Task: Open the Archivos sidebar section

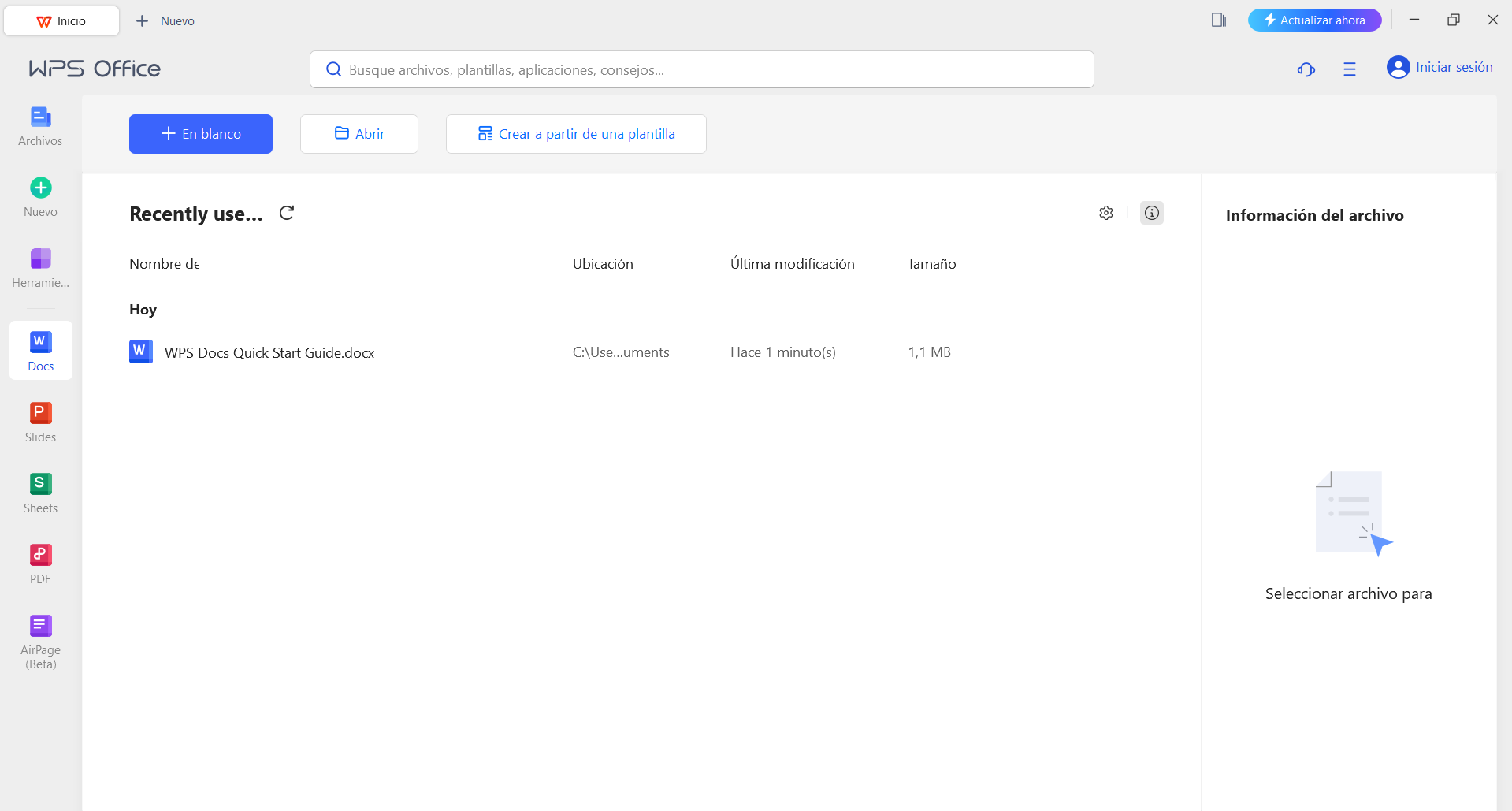Action: point(40,126)
